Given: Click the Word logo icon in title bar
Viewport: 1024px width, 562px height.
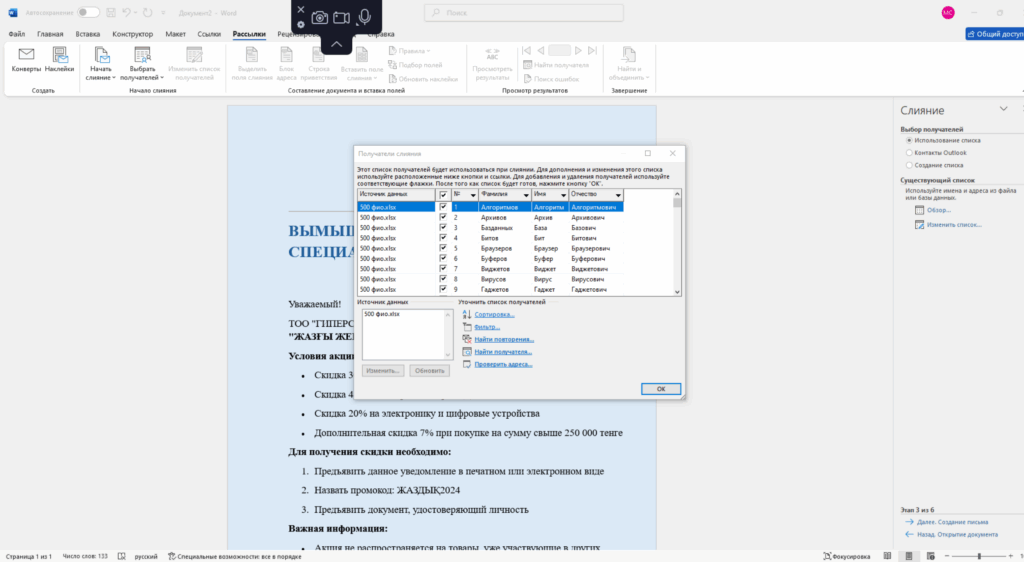Looking at the screenshot, I should click(12, 12).
